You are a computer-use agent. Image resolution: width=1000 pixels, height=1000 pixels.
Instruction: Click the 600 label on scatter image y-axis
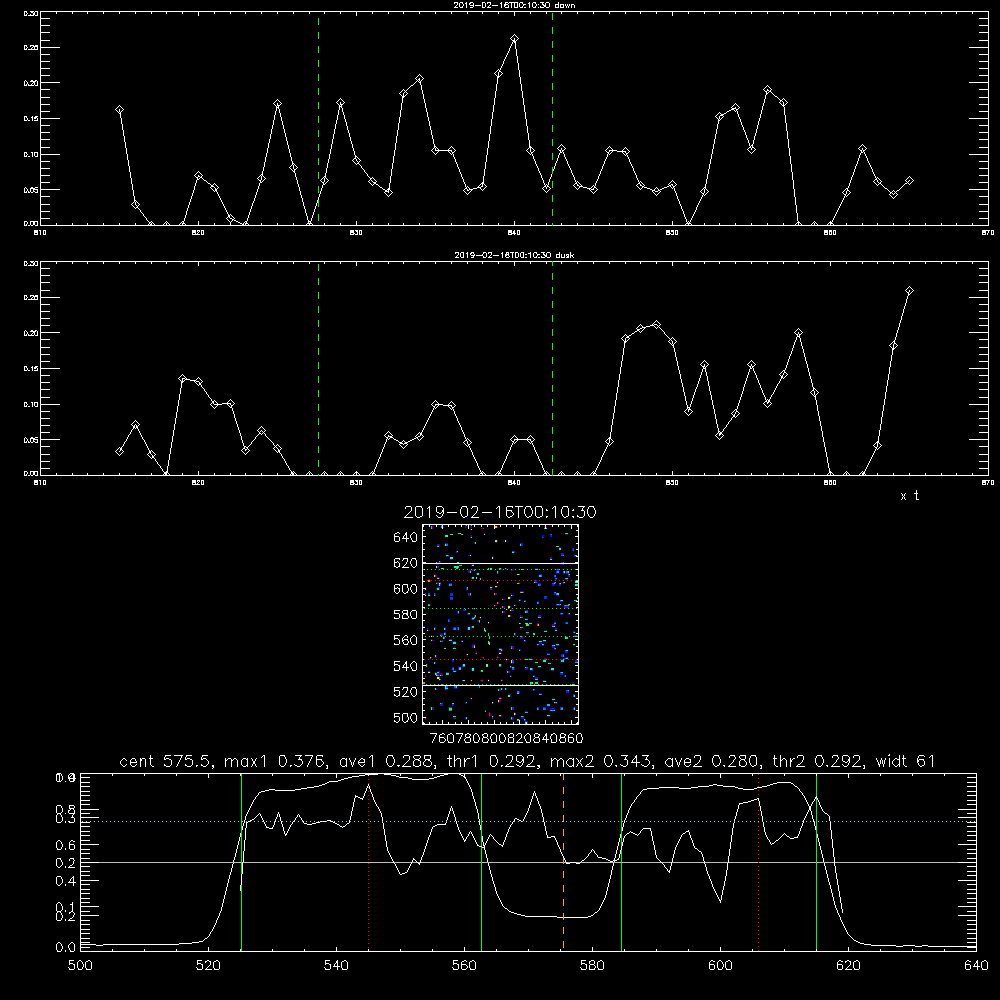(x=406, y=589)
